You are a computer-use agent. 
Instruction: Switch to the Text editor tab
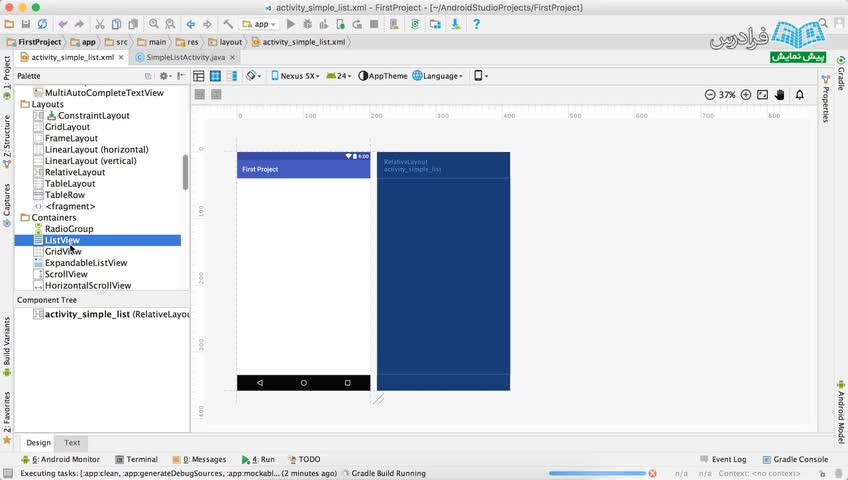pyautogui.click(x=72, y=442)
